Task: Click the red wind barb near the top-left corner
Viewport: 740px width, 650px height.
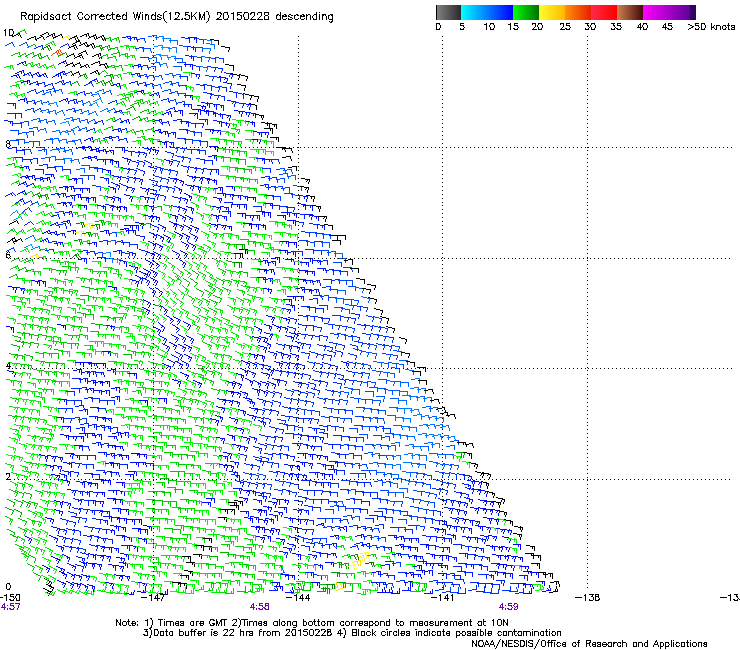Action: pos(58,52)
